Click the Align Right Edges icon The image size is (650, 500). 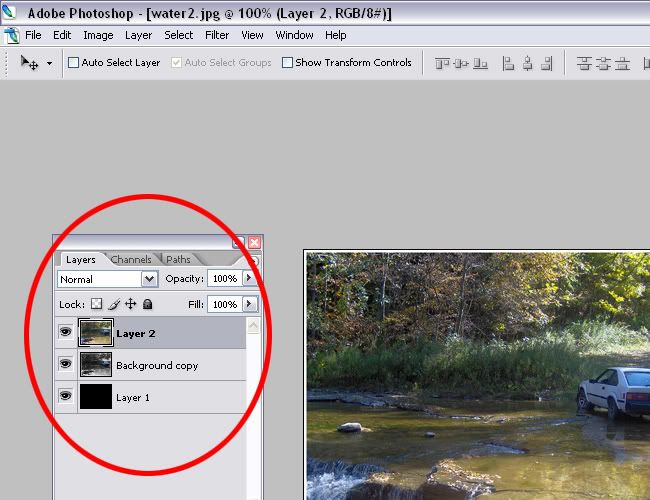click(x=547, y=63)
